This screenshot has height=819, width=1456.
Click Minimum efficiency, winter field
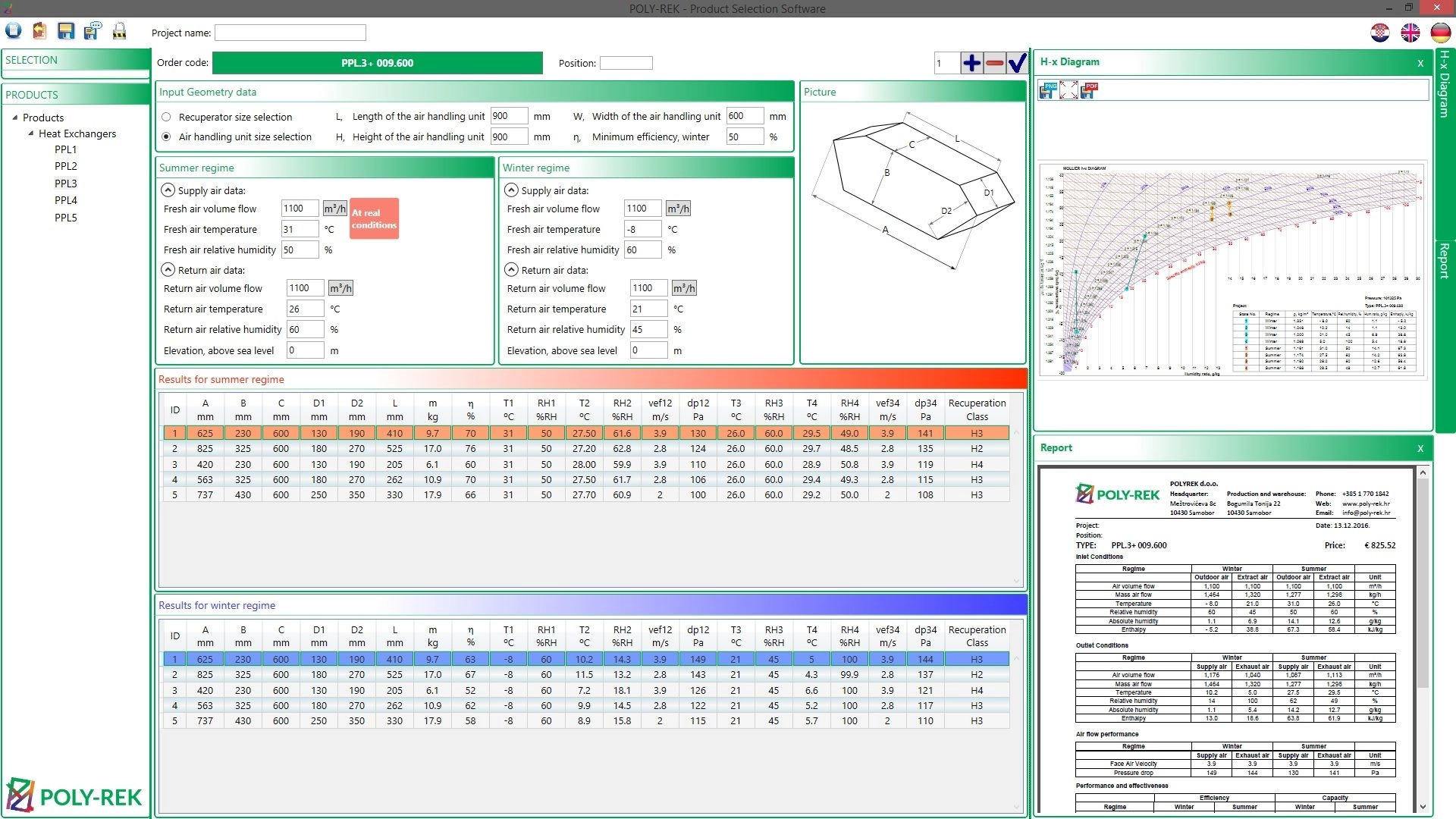click(745, 136)
